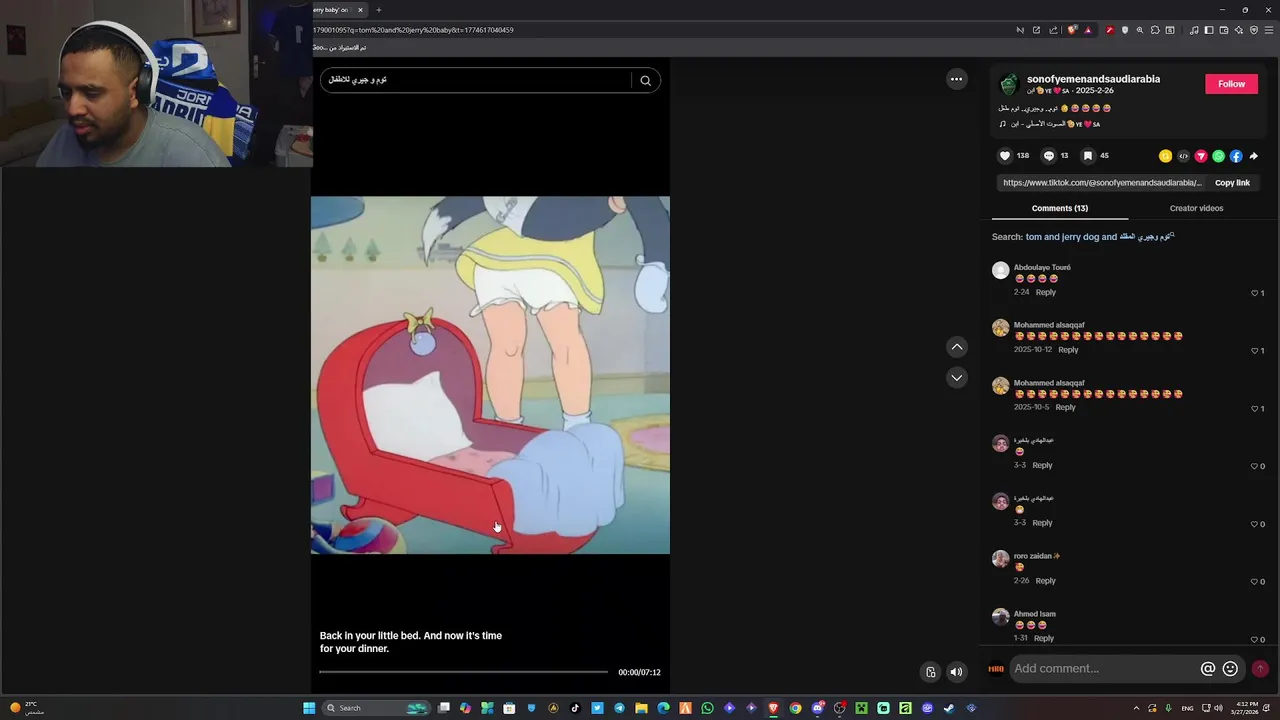This screenshot has width=1280, height=720.
Task: Share the video to Facebook
Action: 1236,156
